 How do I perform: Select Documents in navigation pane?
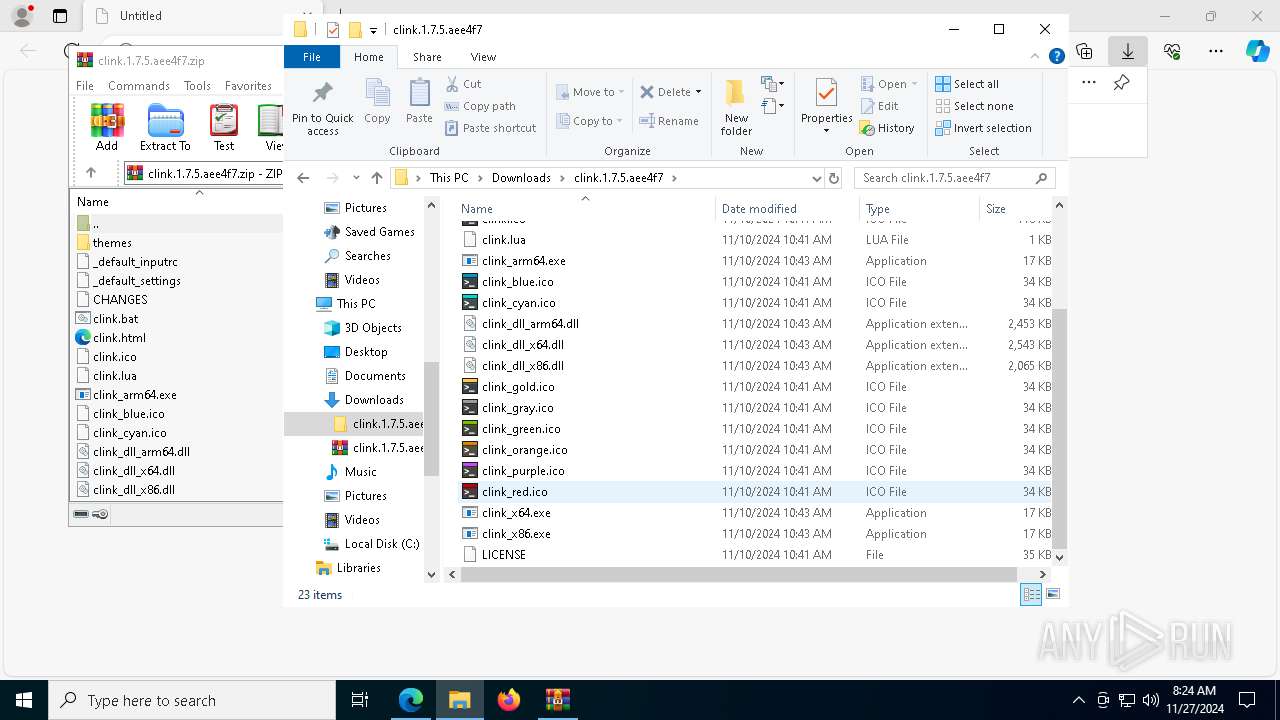(x=364, y=376)
